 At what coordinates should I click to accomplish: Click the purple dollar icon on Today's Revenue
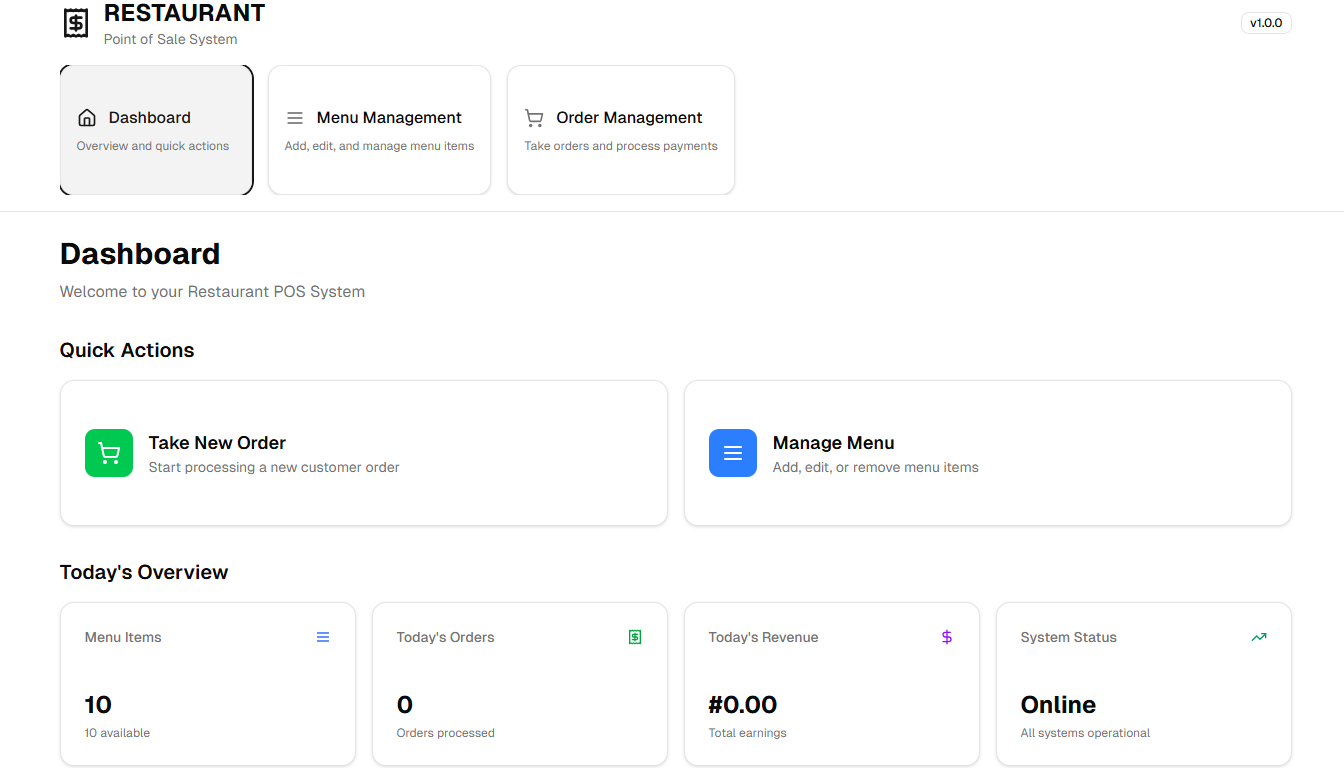click(x=947, y=637)
